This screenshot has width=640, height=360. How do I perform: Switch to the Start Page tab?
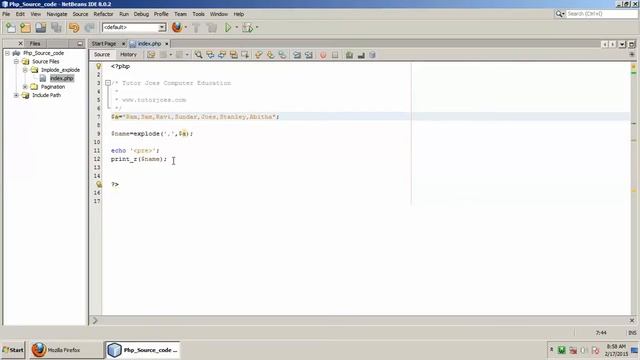(x=104, y=44)
